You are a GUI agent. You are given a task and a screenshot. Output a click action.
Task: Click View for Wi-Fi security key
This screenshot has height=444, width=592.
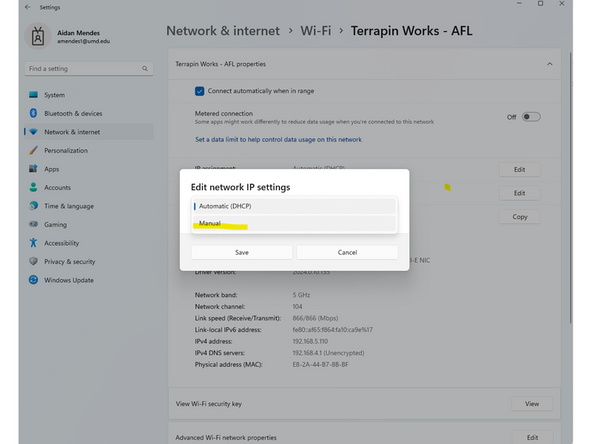point(532,404)
